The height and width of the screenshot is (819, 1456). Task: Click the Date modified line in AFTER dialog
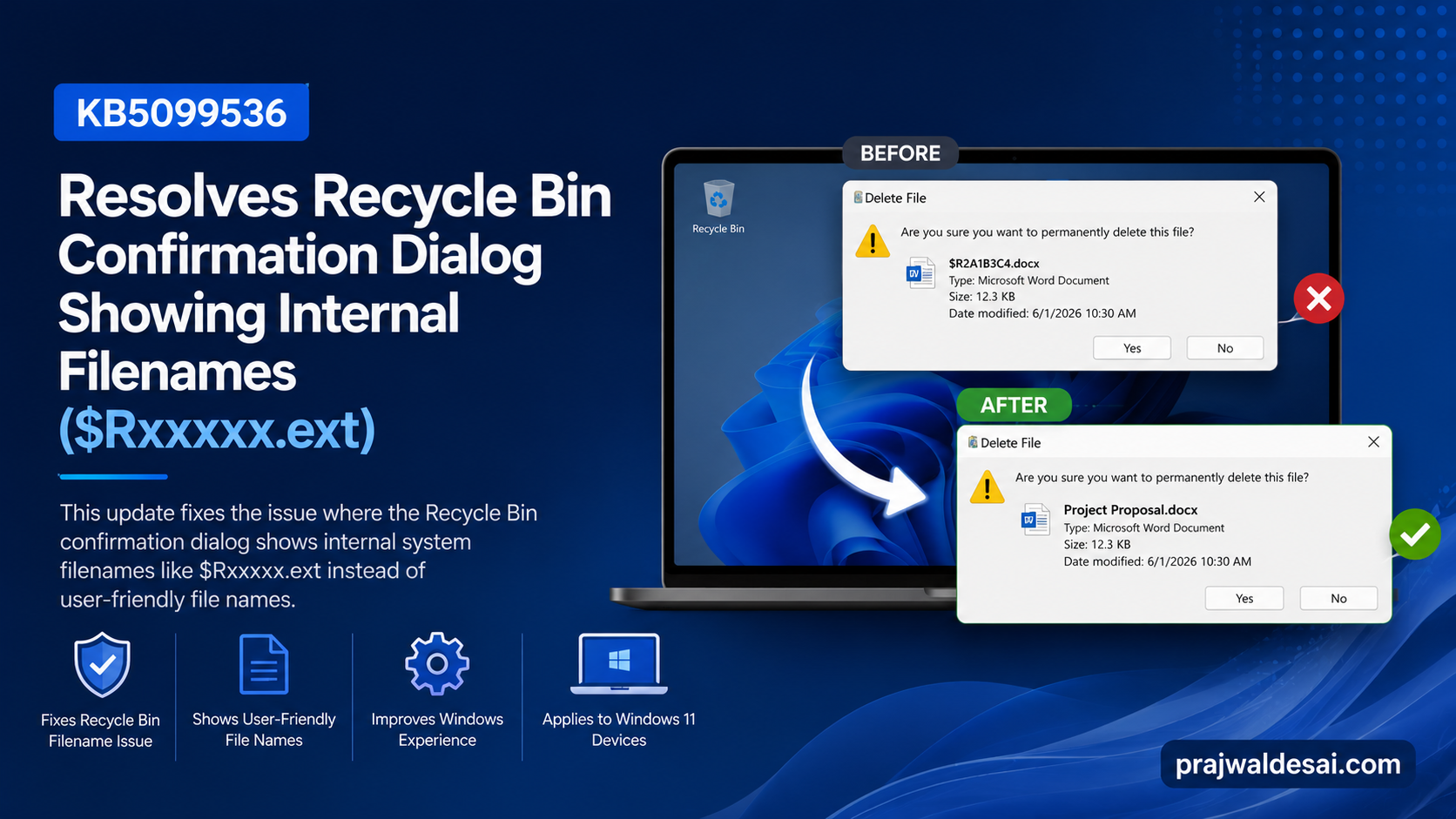1157,561
